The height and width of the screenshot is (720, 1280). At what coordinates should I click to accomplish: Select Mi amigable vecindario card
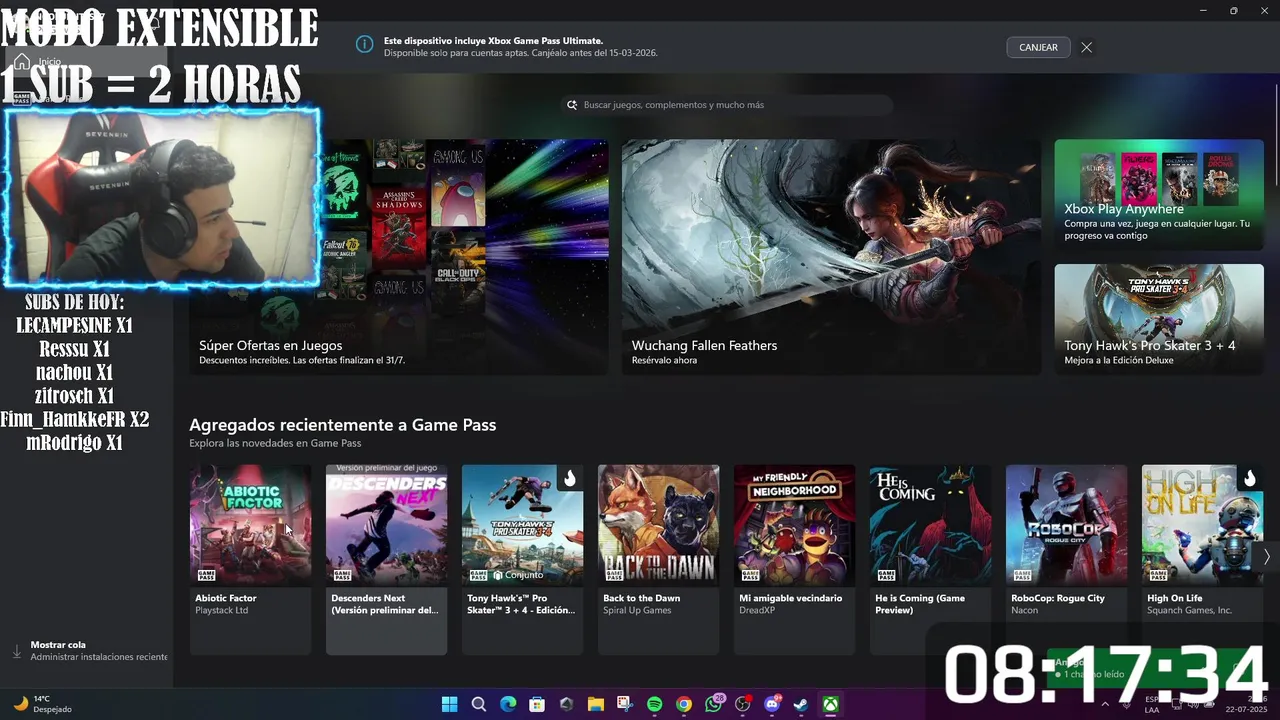point(794,559)
